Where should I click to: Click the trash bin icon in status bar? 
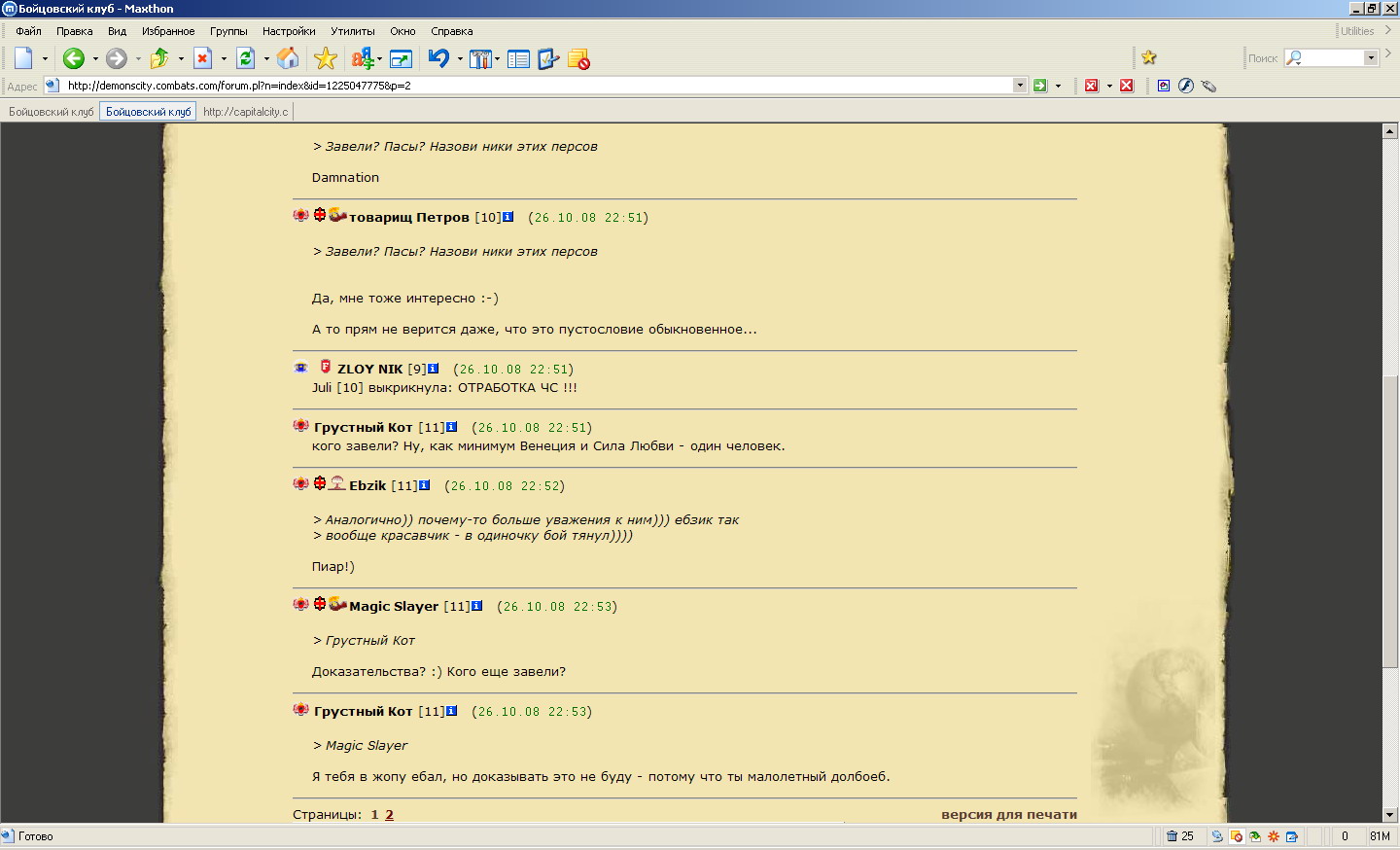point(1172,836)
